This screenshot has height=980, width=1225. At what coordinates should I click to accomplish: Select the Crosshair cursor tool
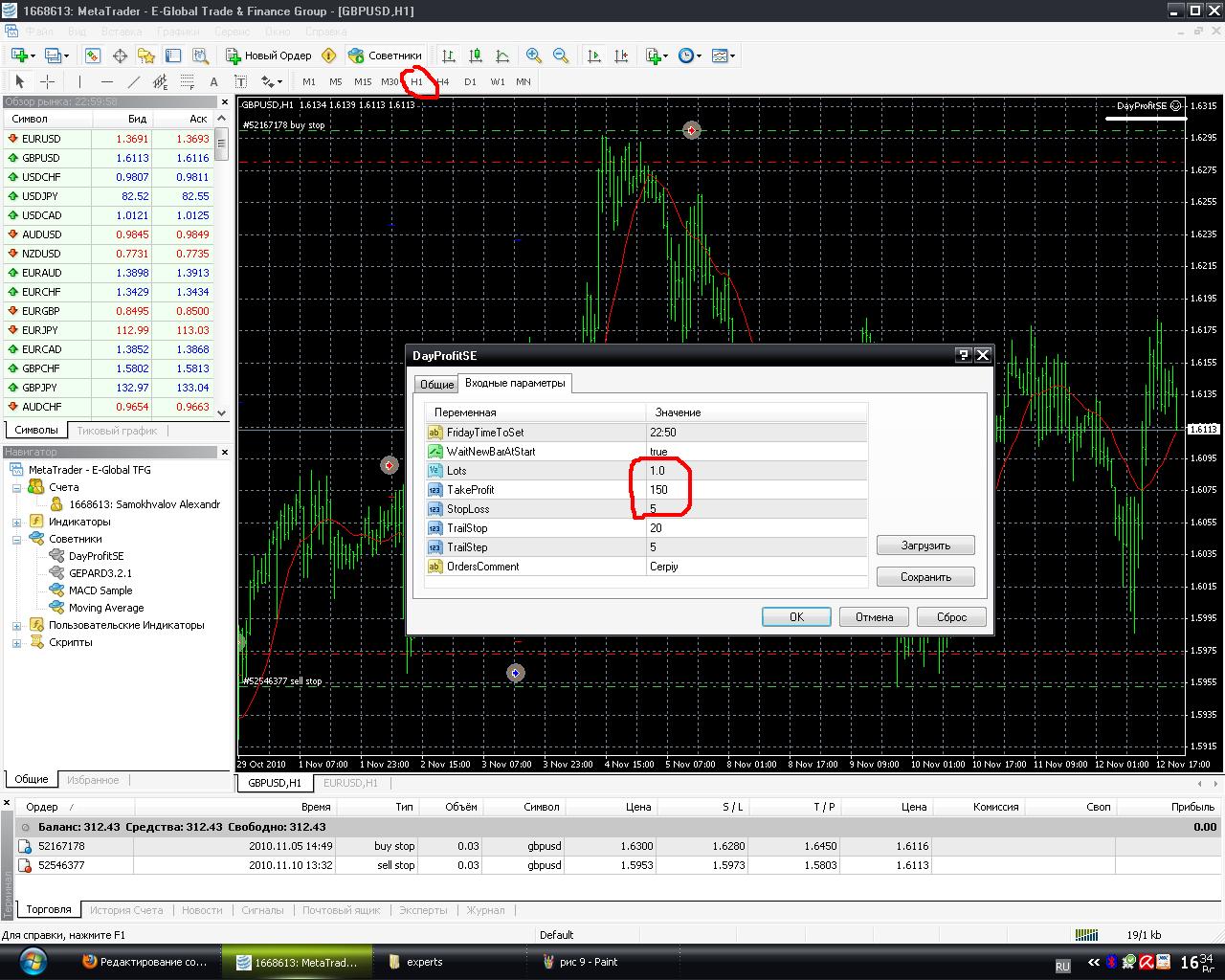point(47,81)
